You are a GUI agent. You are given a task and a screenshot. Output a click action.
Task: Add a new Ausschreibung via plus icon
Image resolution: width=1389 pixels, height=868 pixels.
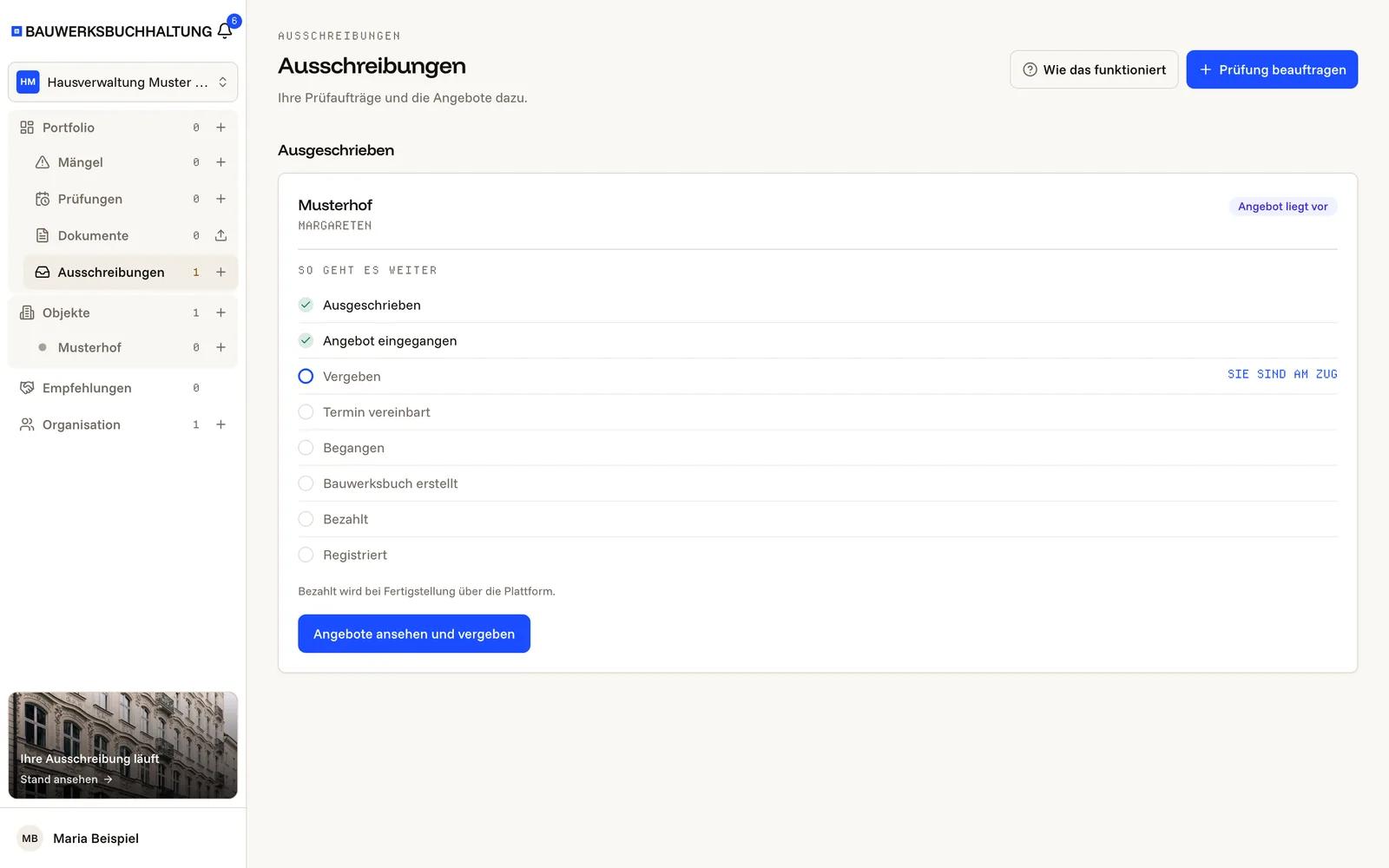221,272
